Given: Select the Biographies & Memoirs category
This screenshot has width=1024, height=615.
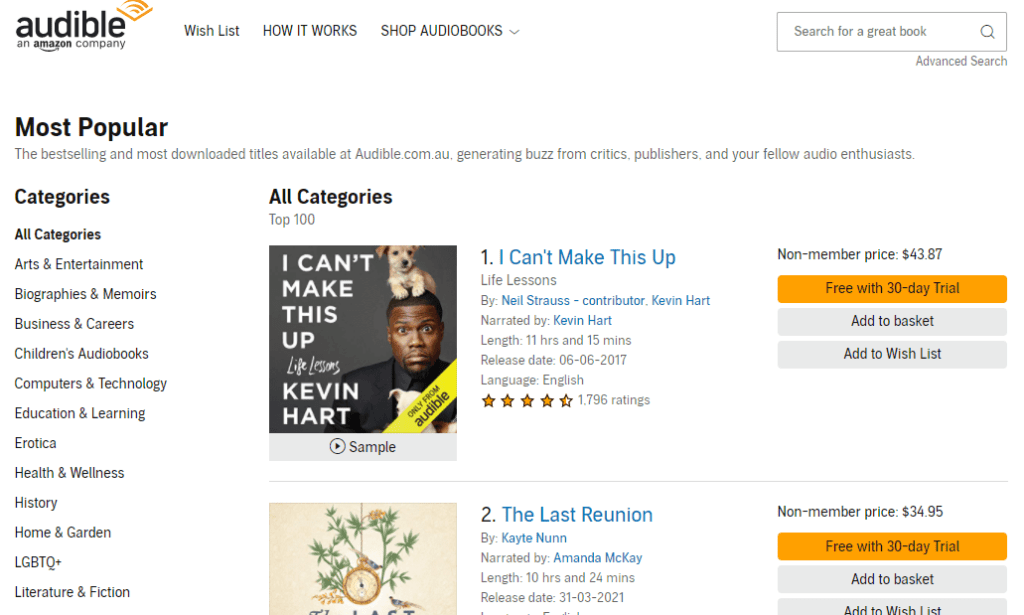Looking at the screenshot, I should pos(85,295).
